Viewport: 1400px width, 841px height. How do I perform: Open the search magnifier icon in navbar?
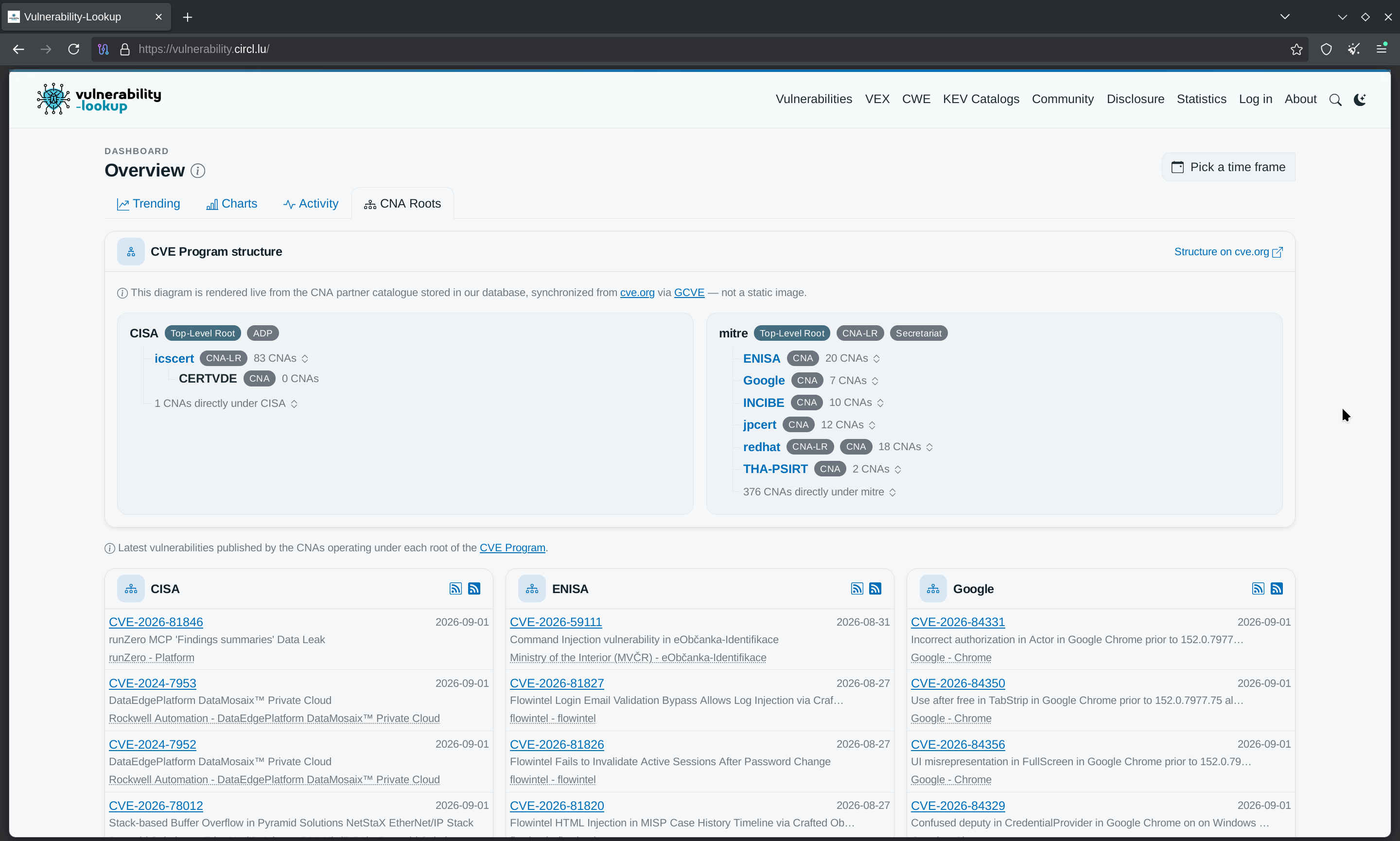pyautogui.click(x=1335, y=100)
